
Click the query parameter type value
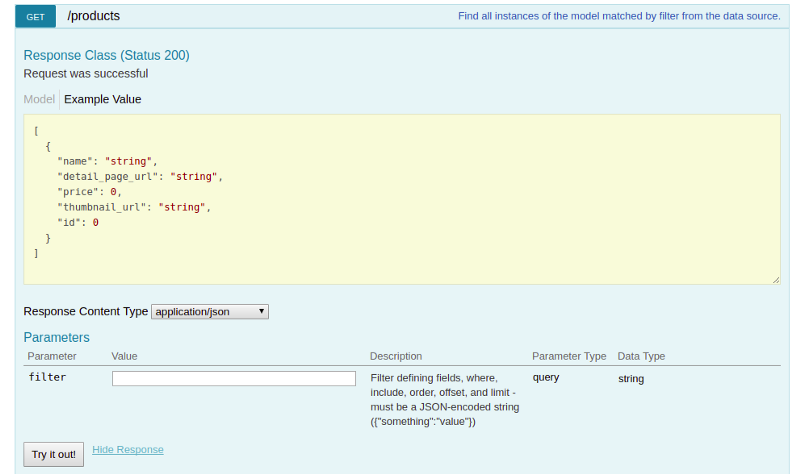546,378
